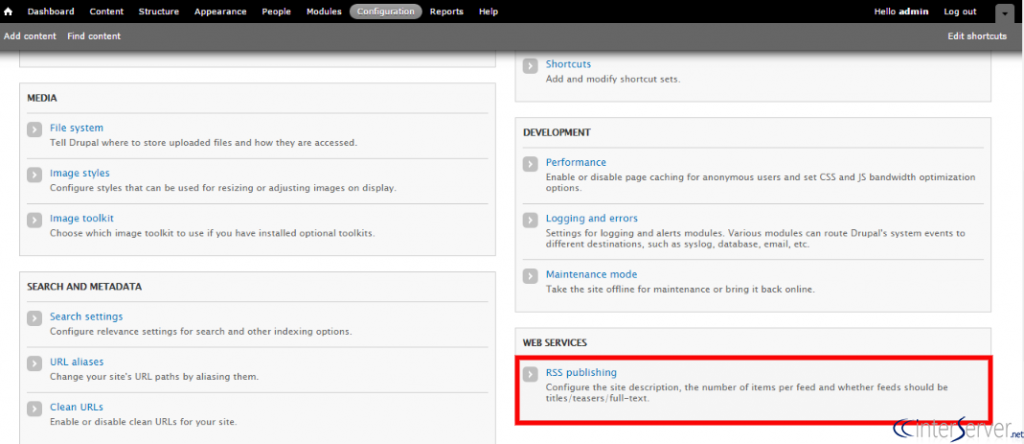Image resolution: width=1024 pixels, height=444 pixels.
Task: Open the Modules menu
Action: pos(324,11)
